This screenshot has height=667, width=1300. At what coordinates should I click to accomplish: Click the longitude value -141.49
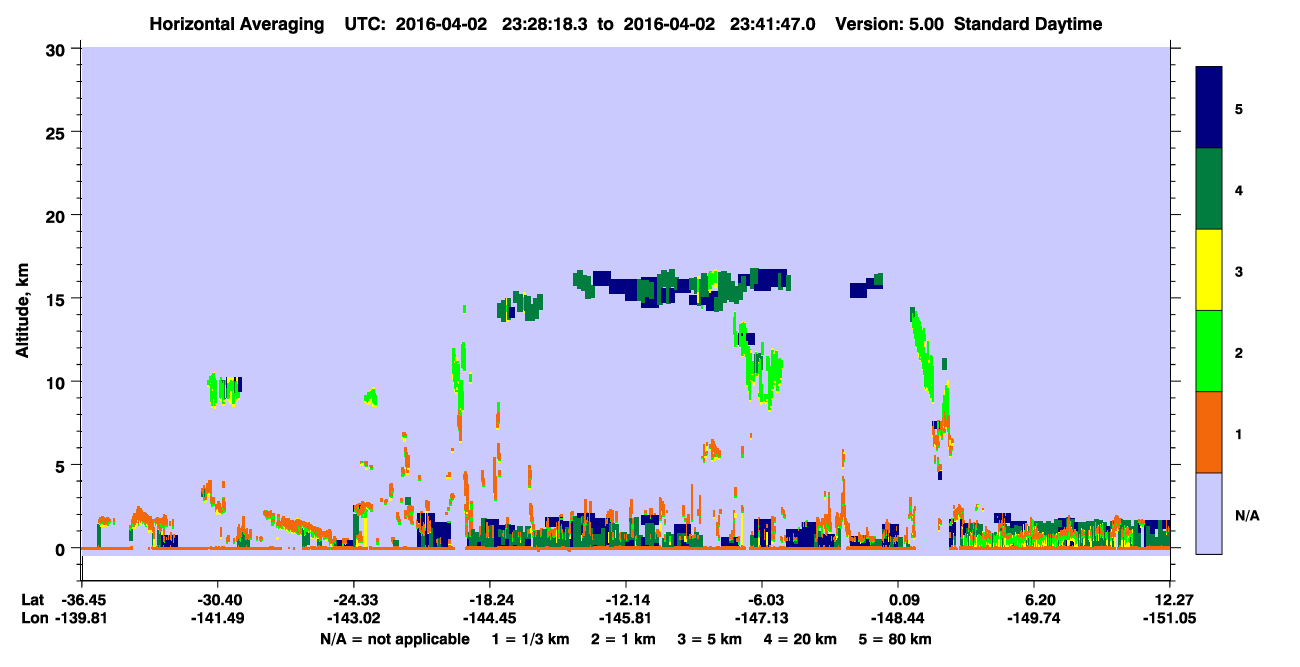pyautogui.click(x=217, y=617)
